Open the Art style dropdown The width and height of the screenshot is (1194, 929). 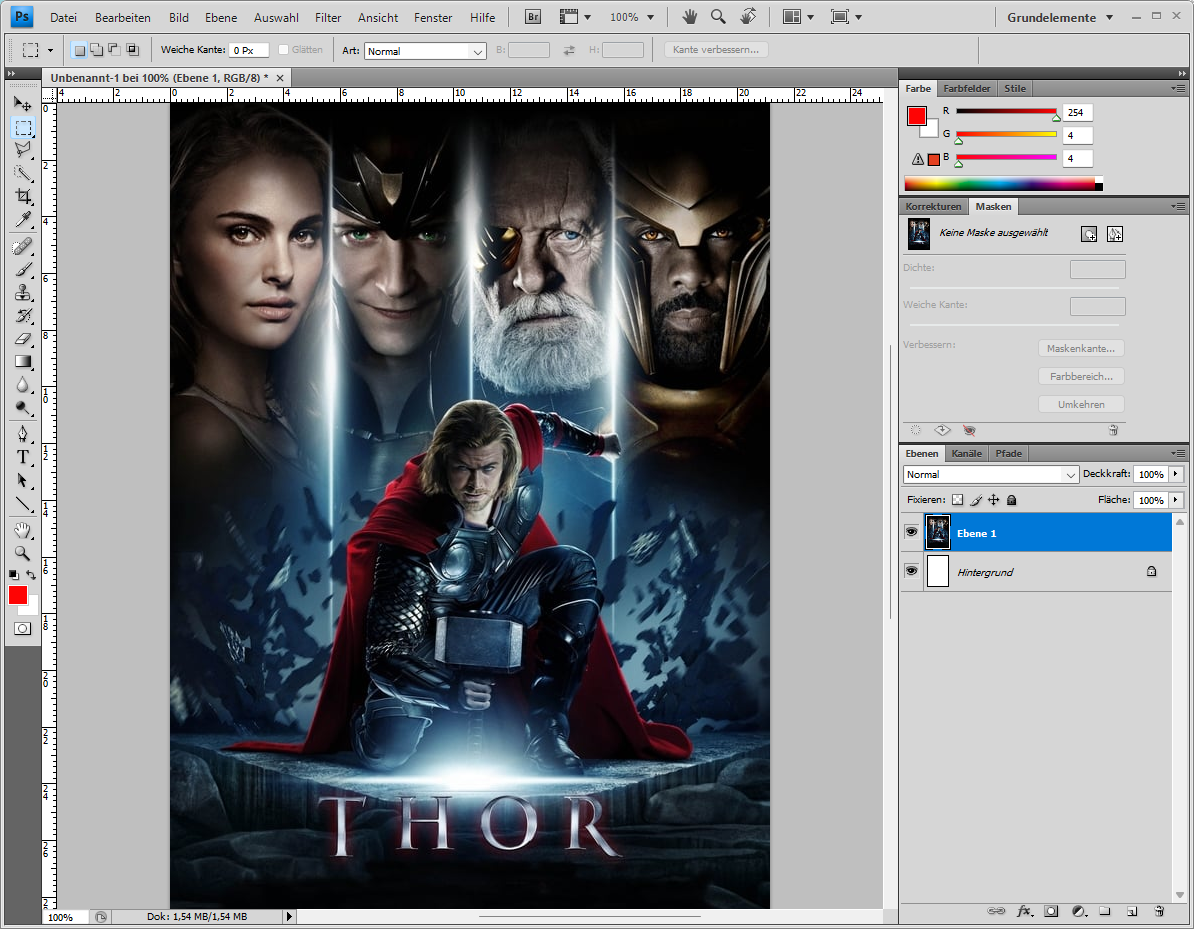[x=425, y=51]
